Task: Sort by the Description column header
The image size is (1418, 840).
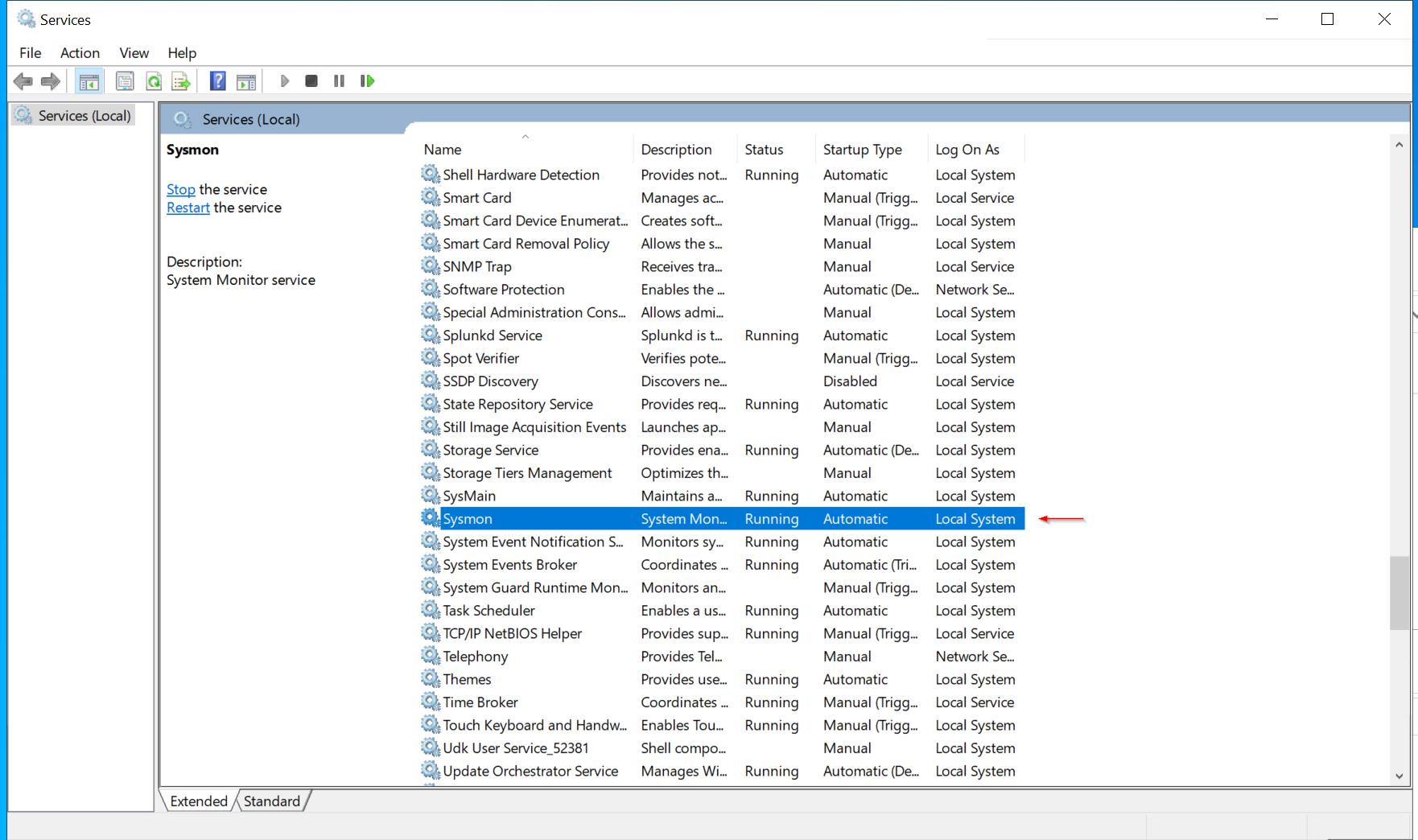Action: 685,150
